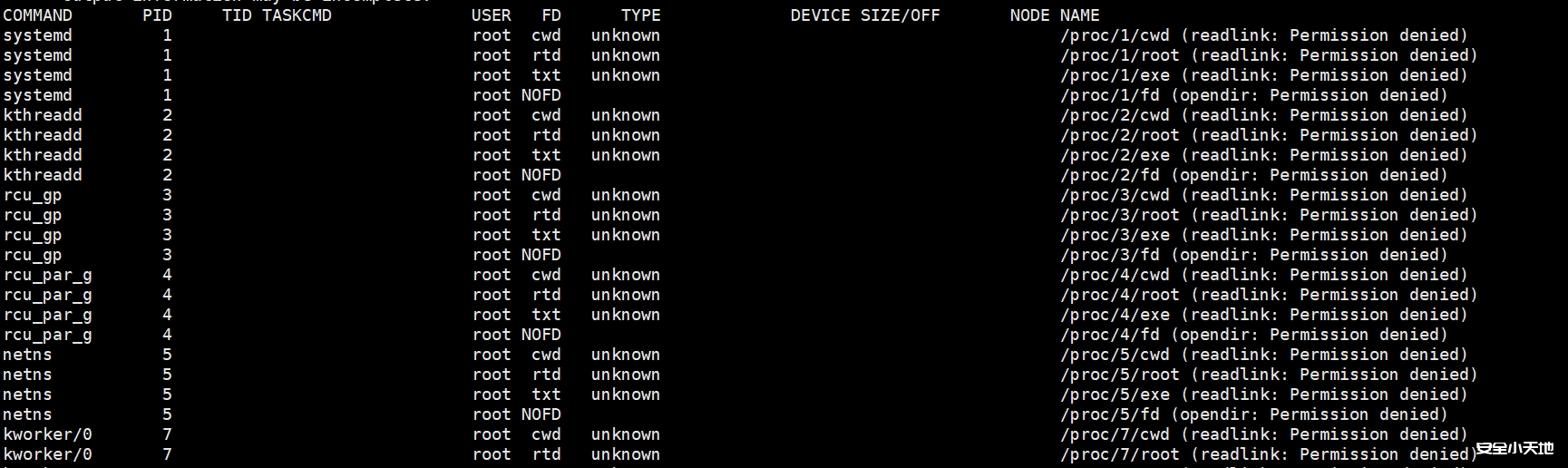1568x468 pixels.
Task: Click the COMMAND column header
Action: click(x=37, y=15)
